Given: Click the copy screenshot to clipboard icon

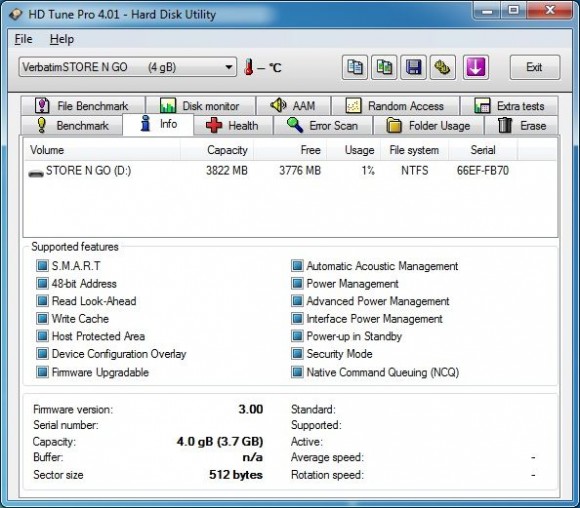Looking at the screenshot, I should point(384,67).
